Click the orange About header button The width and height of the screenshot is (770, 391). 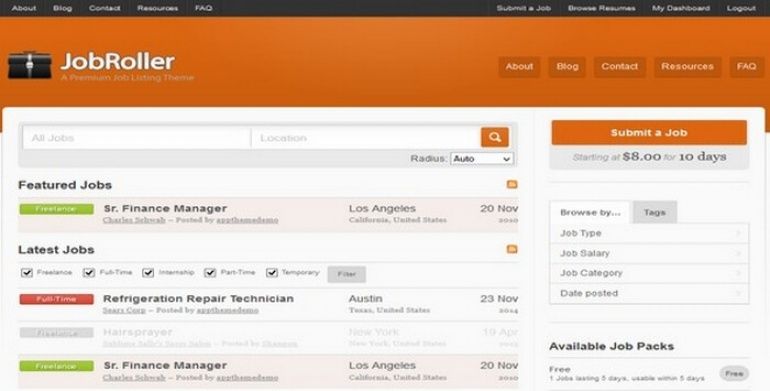pyautogui.click(x=519, y=67)
